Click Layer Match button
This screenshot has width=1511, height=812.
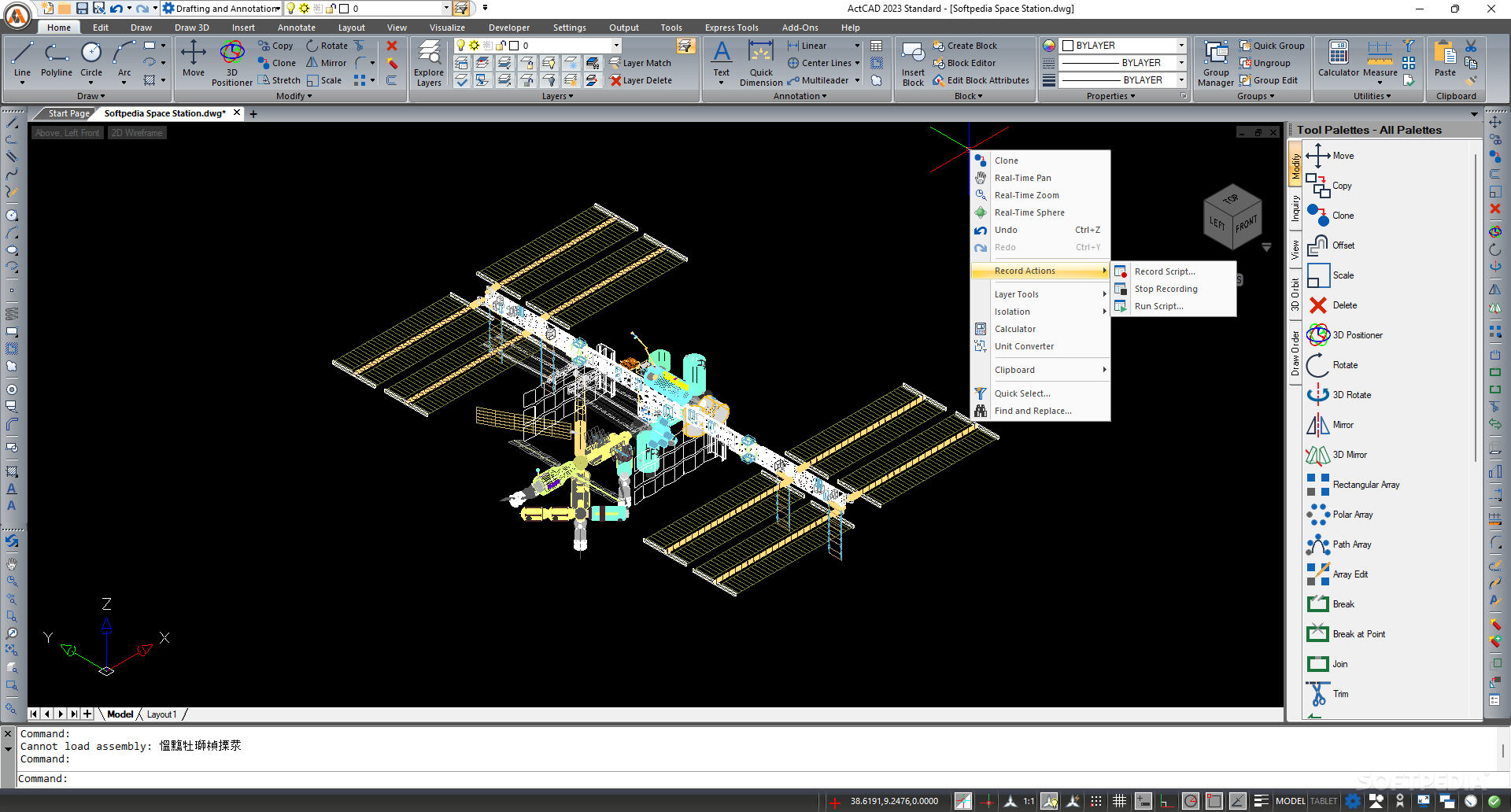click(641, 63)
